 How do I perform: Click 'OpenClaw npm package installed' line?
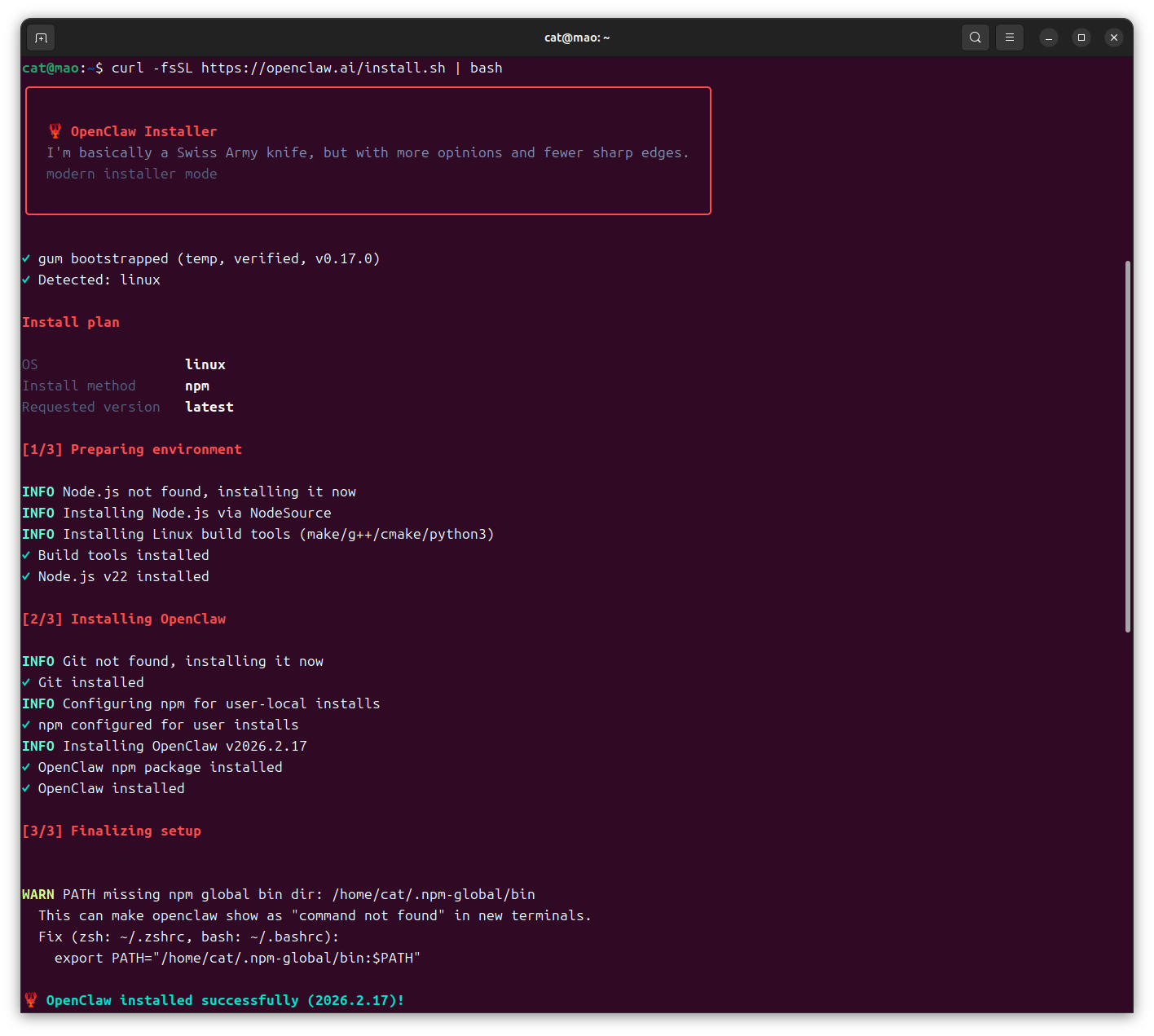point(152,767)
